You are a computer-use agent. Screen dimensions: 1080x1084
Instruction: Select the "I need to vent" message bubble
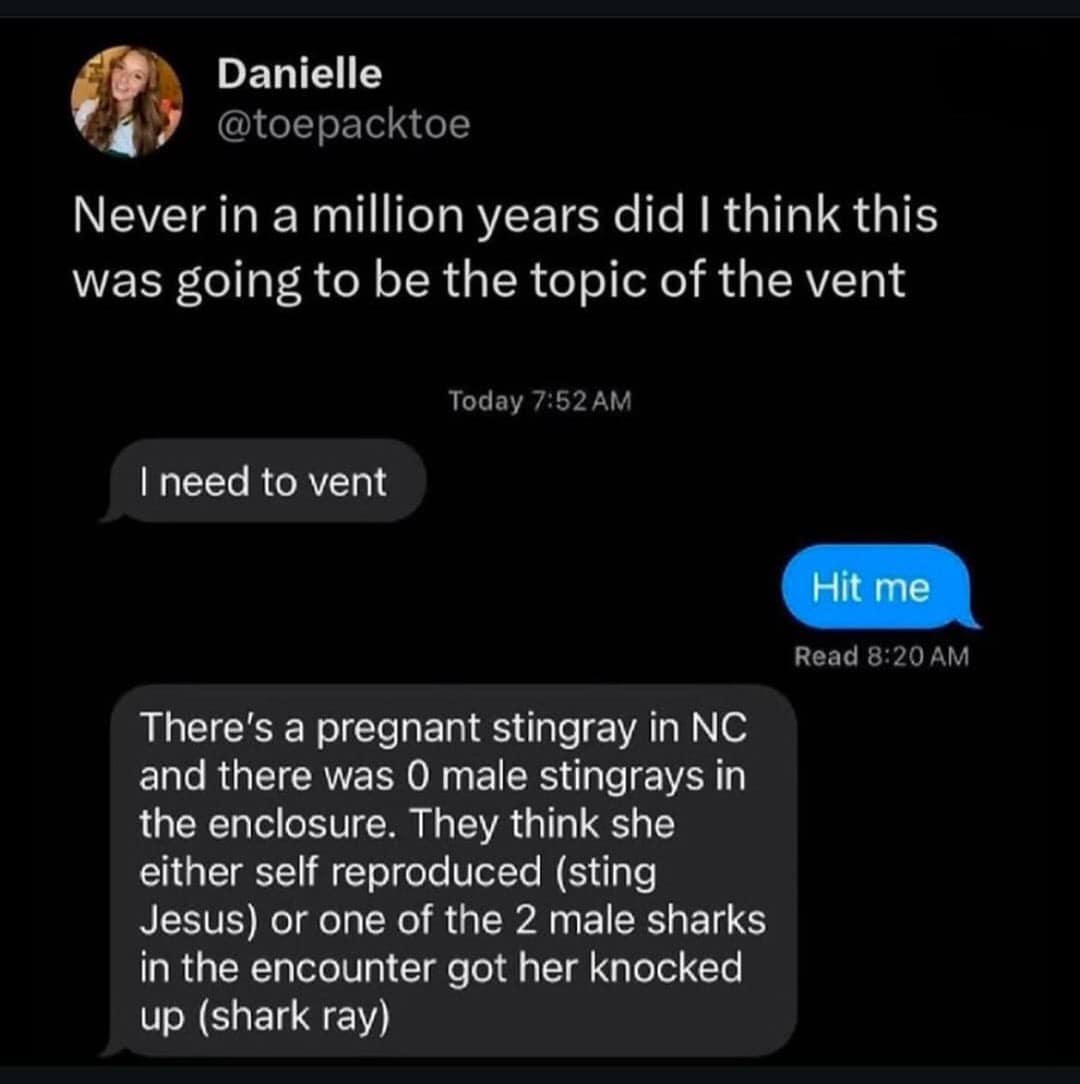pos(263,482)
